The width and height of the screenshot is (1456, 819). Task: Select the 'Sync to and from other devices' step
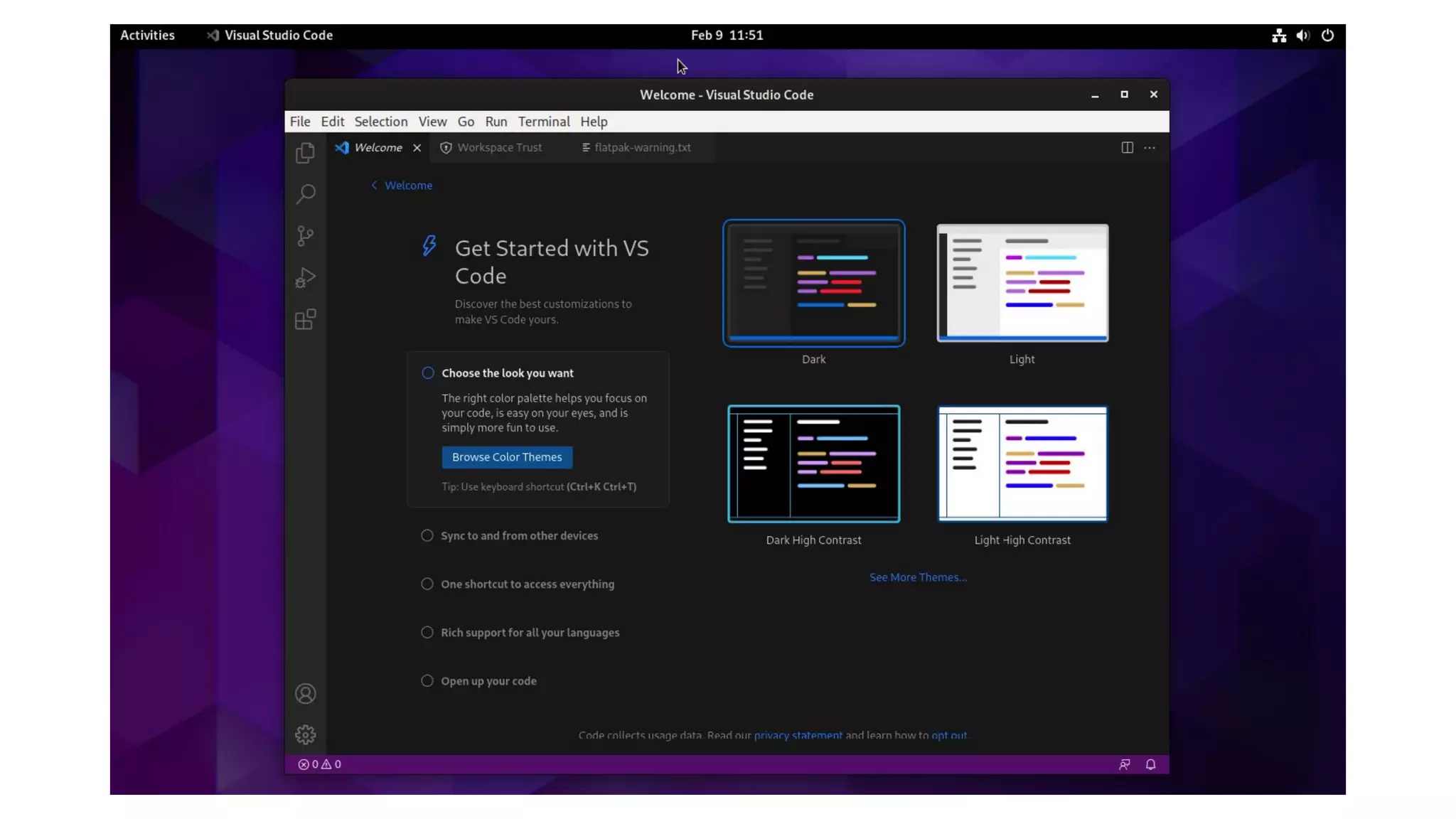point(519,535)
